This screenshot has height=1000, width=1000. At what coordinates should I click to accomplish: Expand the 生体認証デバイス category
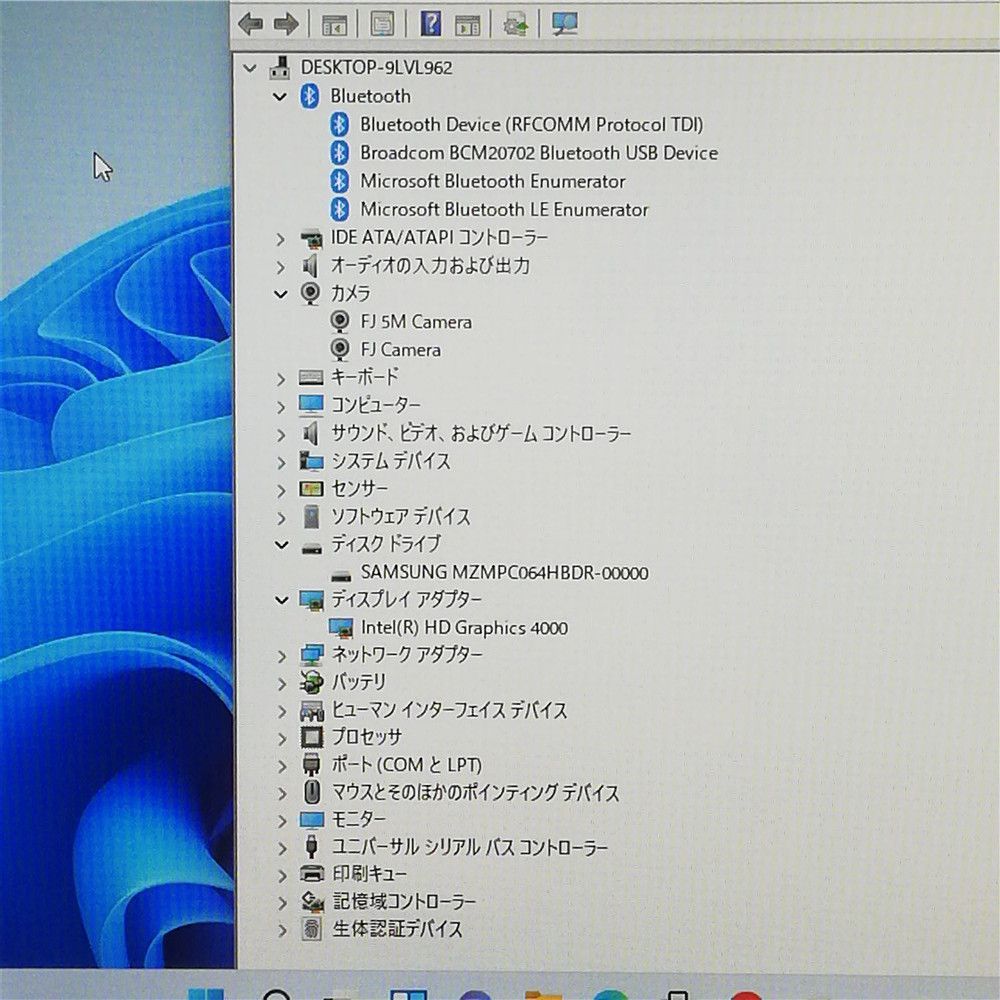click(x=282, y=931)
